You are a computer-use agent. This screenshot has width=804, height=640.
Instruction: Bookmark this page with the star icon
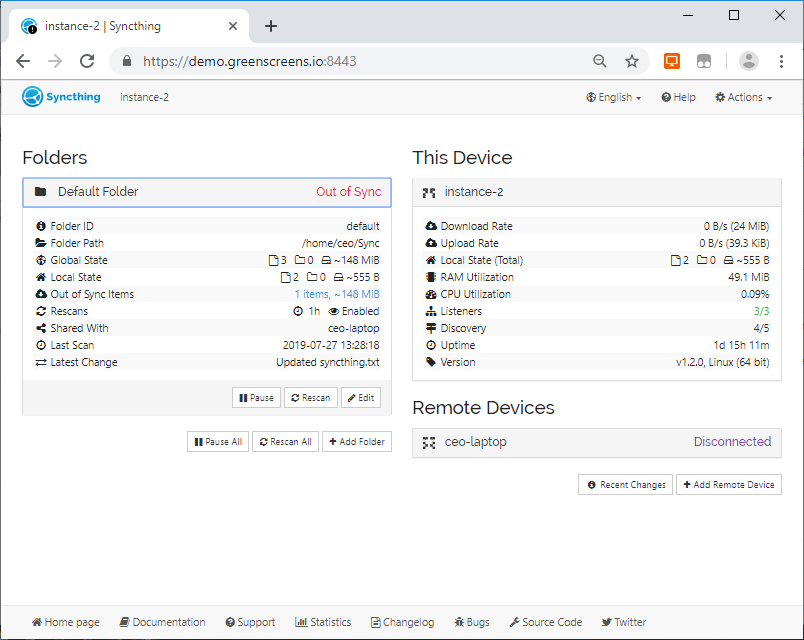632,61
